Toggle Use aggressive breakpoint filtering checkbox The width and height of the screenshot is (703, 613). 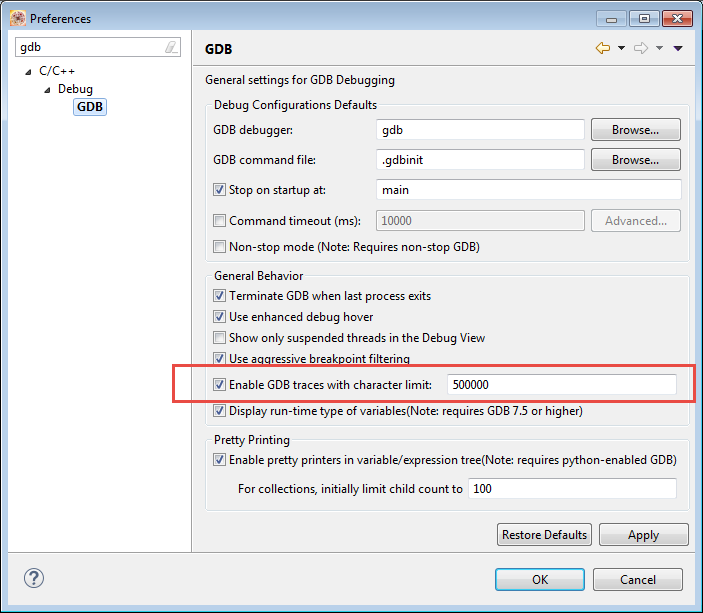point(219,358)
